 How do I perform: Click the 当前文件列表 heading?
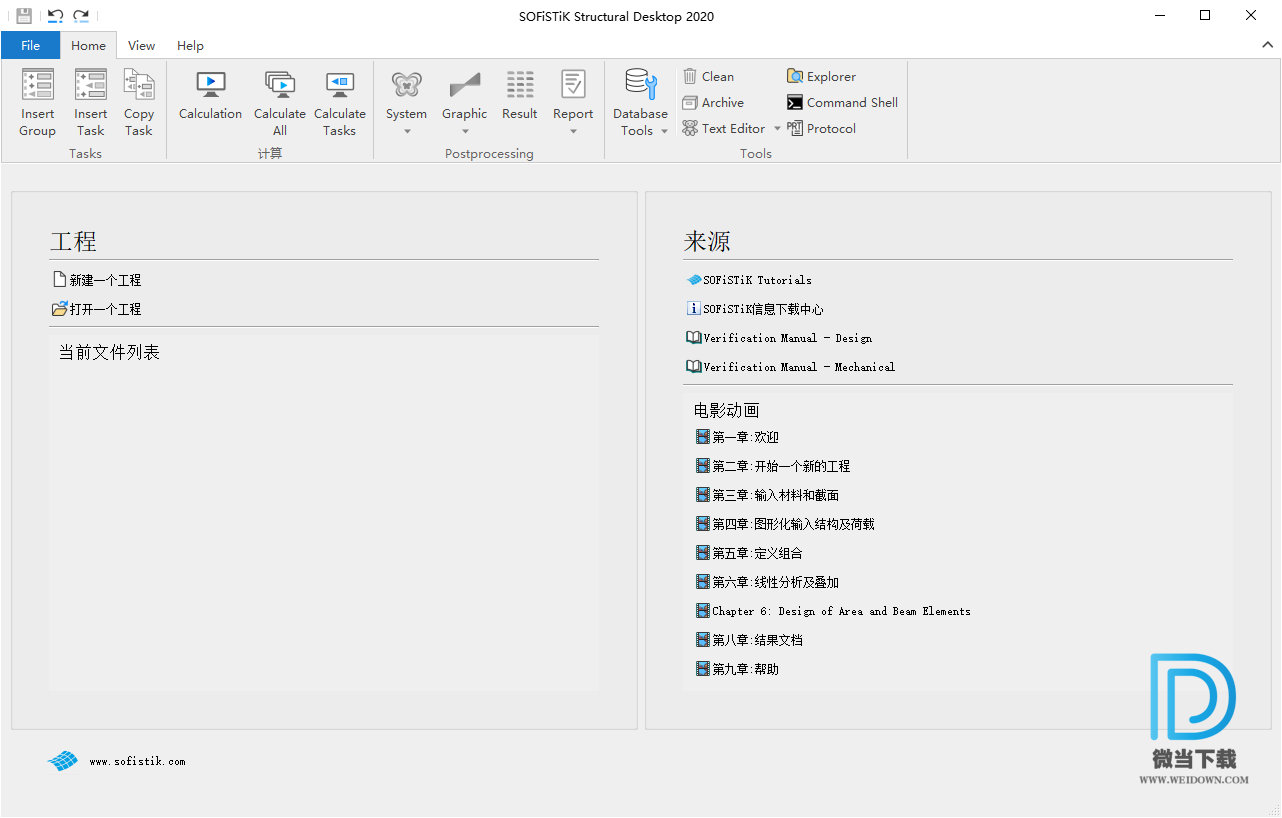109,353
